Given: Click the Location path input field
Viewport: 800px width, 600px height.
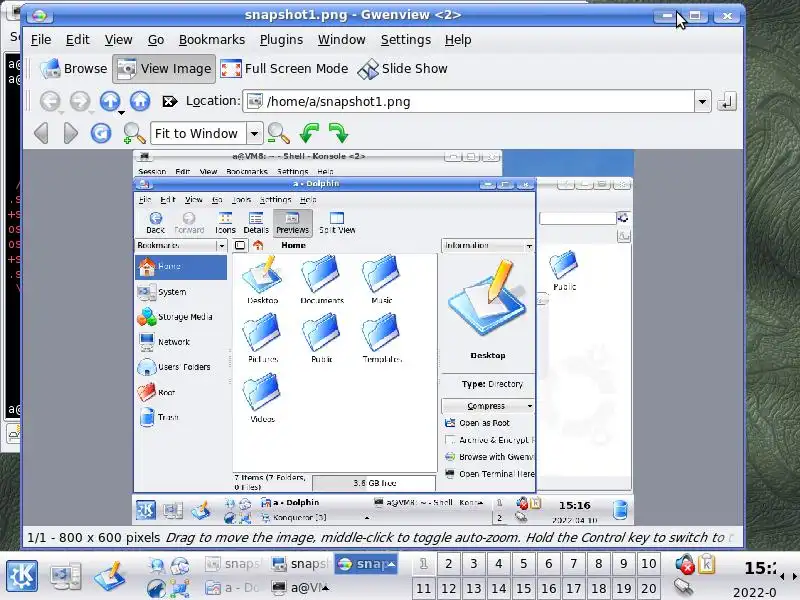Looking at the screenshot, I should 469,102.
